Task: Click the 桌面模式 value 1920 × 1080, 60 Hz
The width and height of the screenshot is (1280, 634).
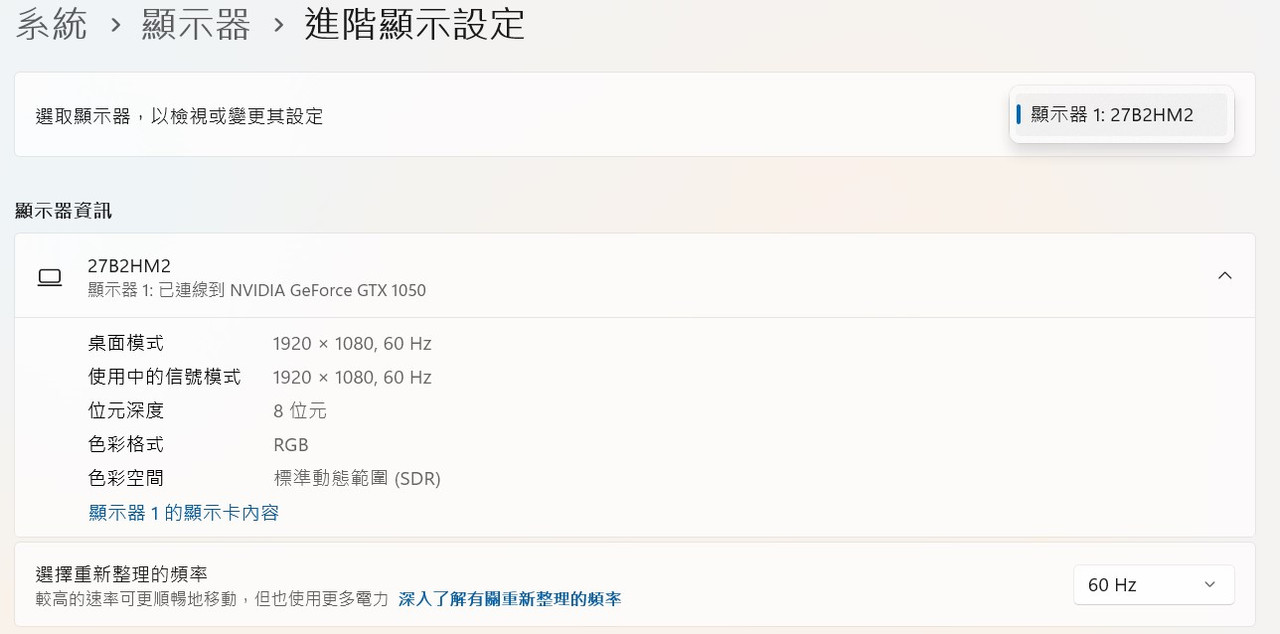Action: coord(352,344)
